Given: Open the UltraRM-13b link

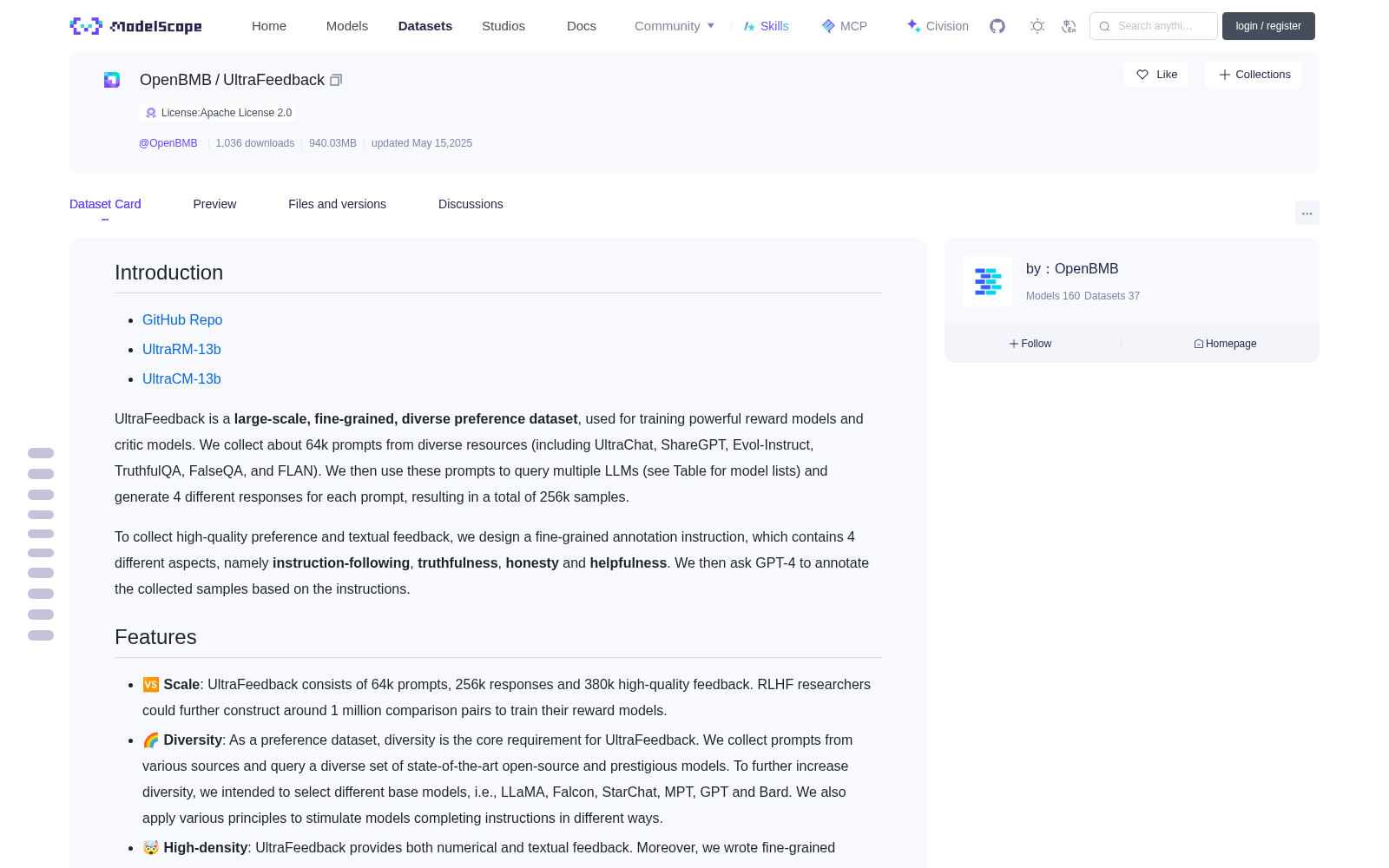Looking at the screenshot, I should (x=181, y=349).
